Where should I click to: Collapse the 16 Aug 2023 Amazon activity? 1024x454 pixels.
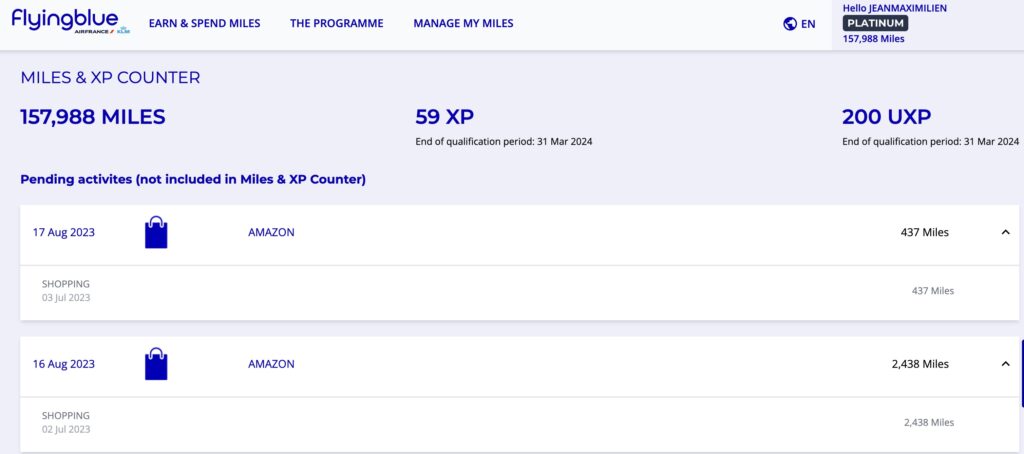[x=1005, y=364]
